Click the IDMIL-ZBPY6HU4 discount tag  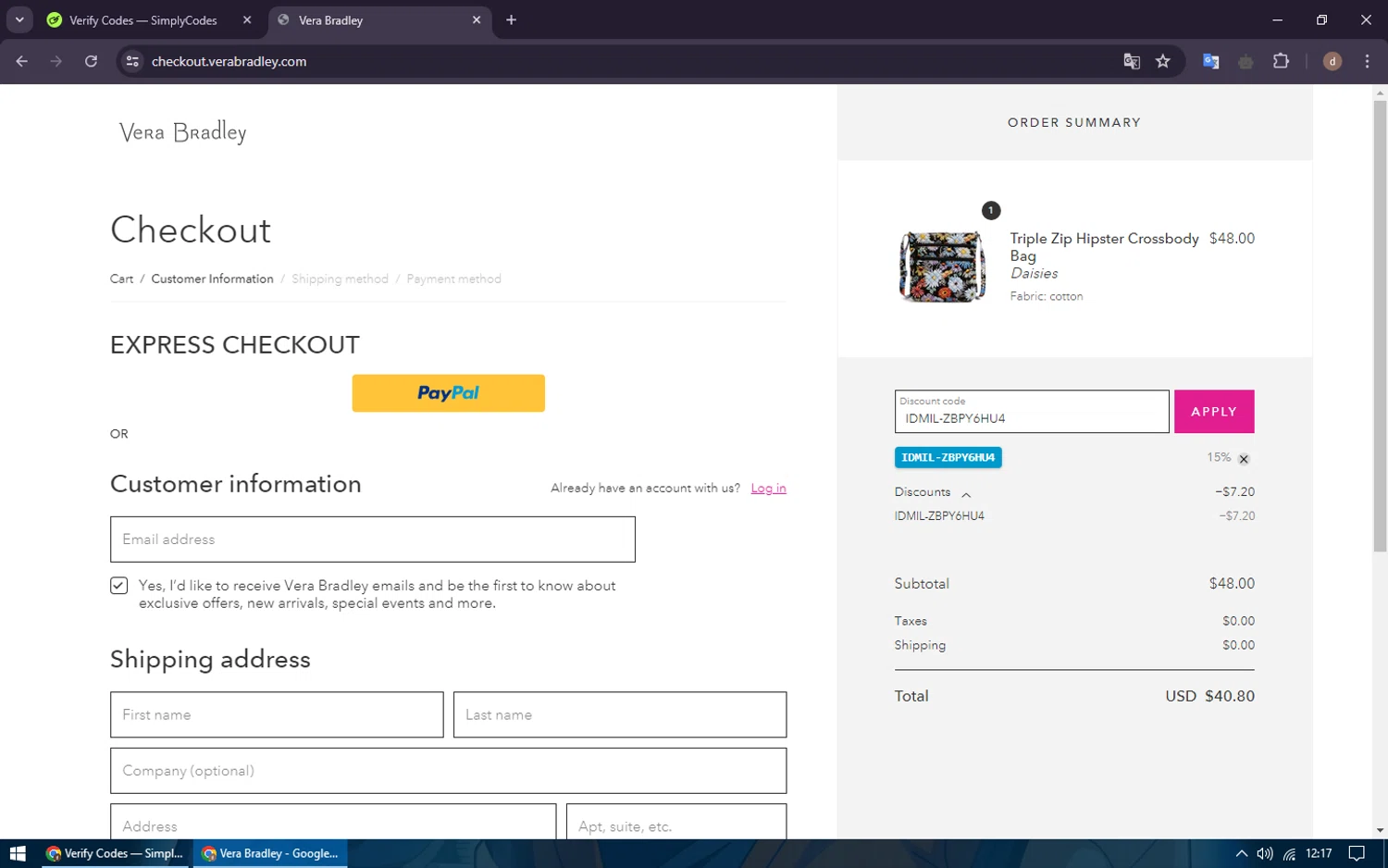(948, 457)
